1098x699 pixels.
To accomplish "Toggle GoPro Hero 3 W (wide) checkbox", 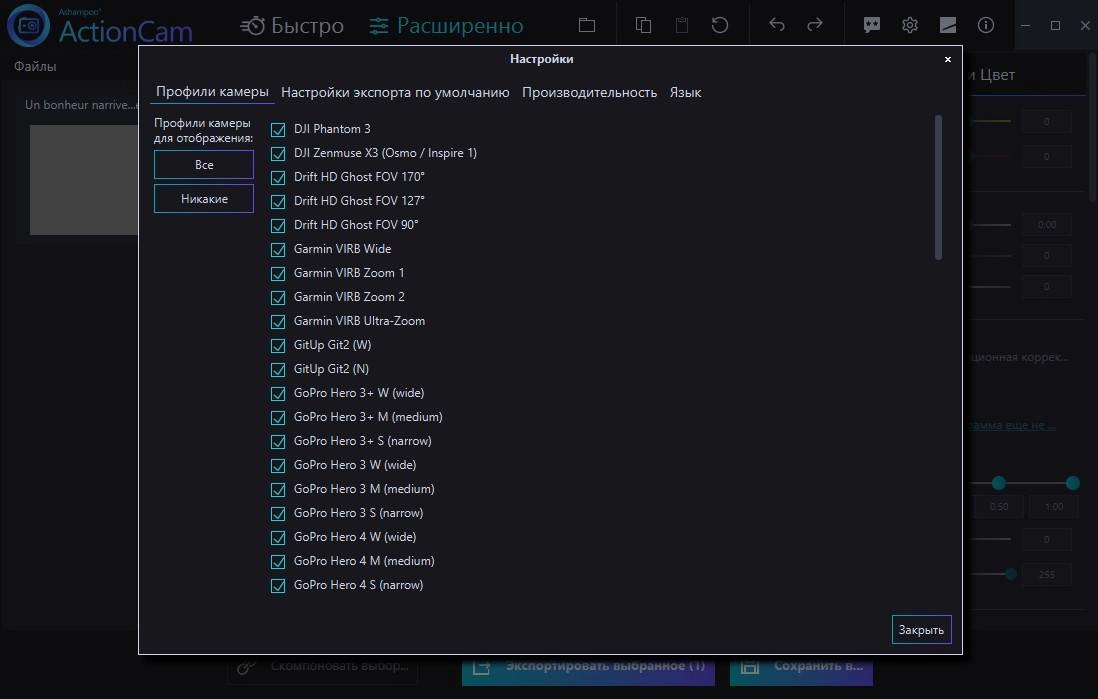I will (x=278, y=465).
